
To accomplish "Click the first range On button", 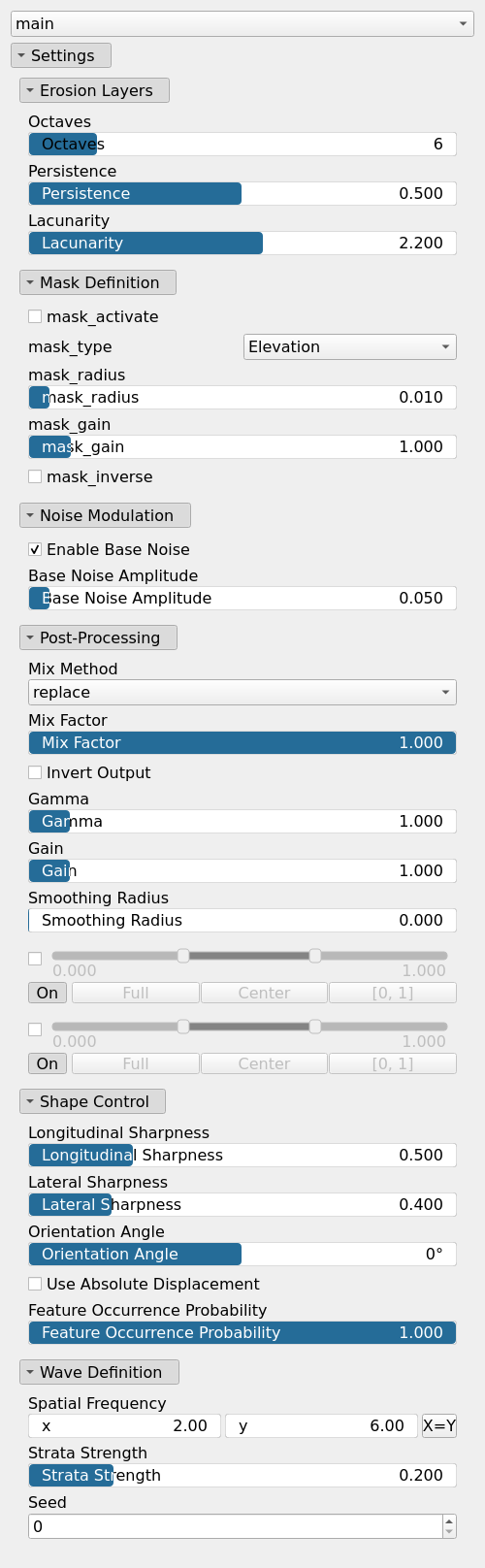I will (48, 993).
